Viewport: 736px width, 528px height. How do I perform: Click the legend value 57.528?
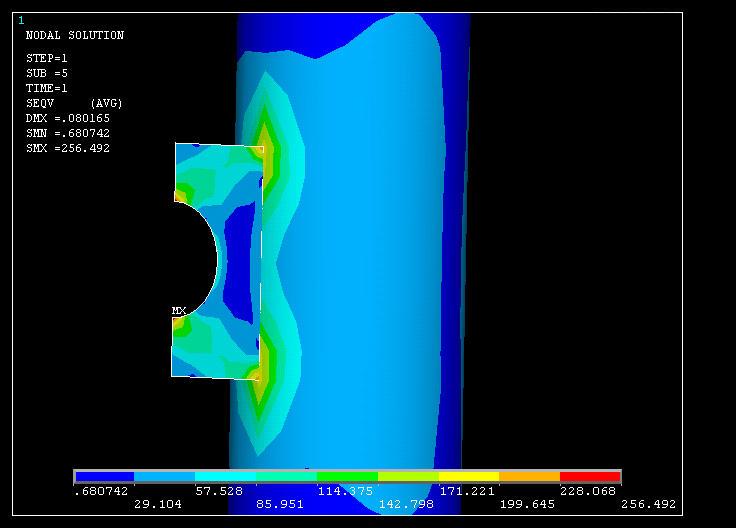[x=219, y=491]
